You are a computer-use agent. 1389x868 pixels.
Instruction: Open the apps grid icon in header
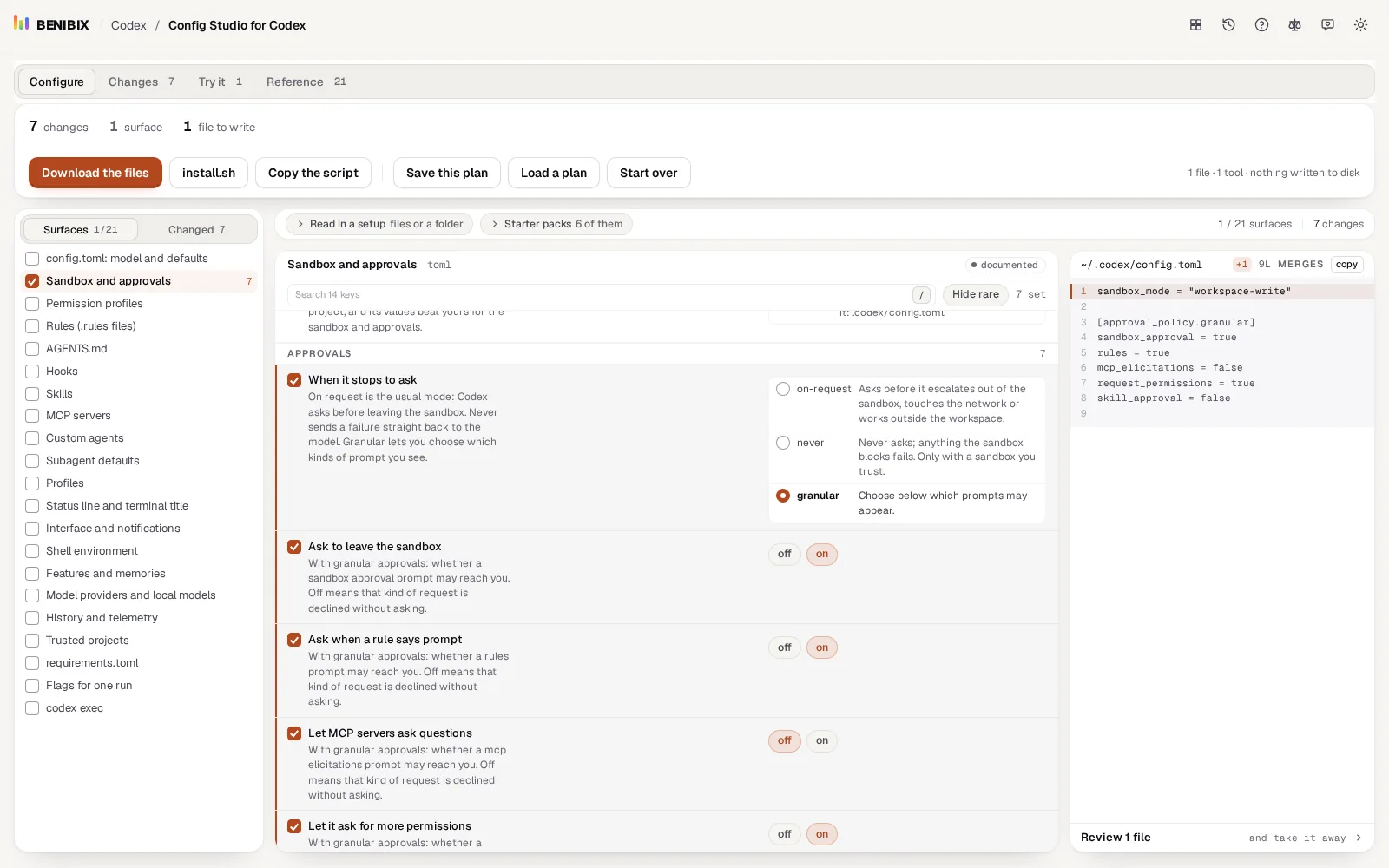(x=1195, y=25)
